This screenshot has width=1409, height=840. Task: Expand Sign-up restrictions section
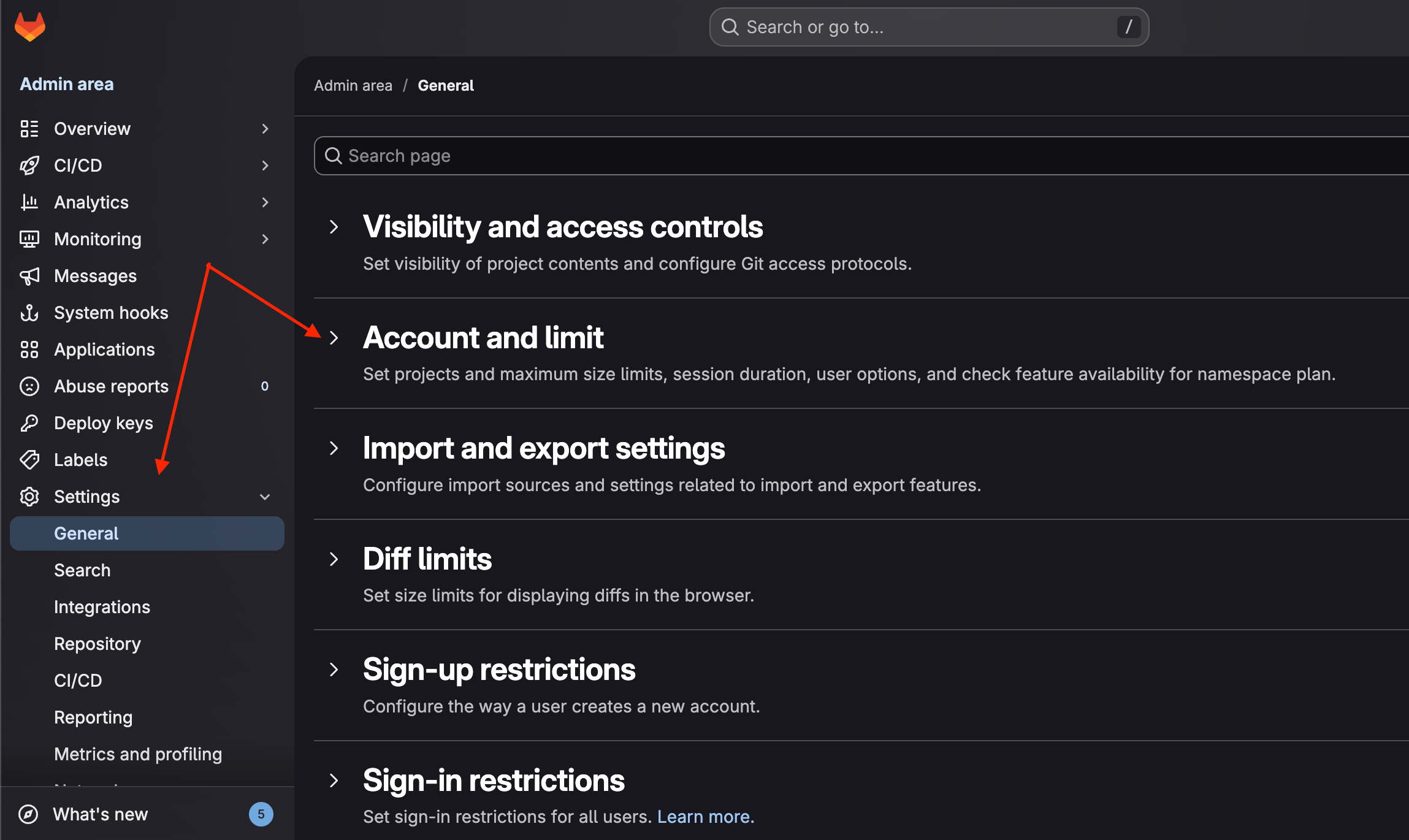(334, 670)
